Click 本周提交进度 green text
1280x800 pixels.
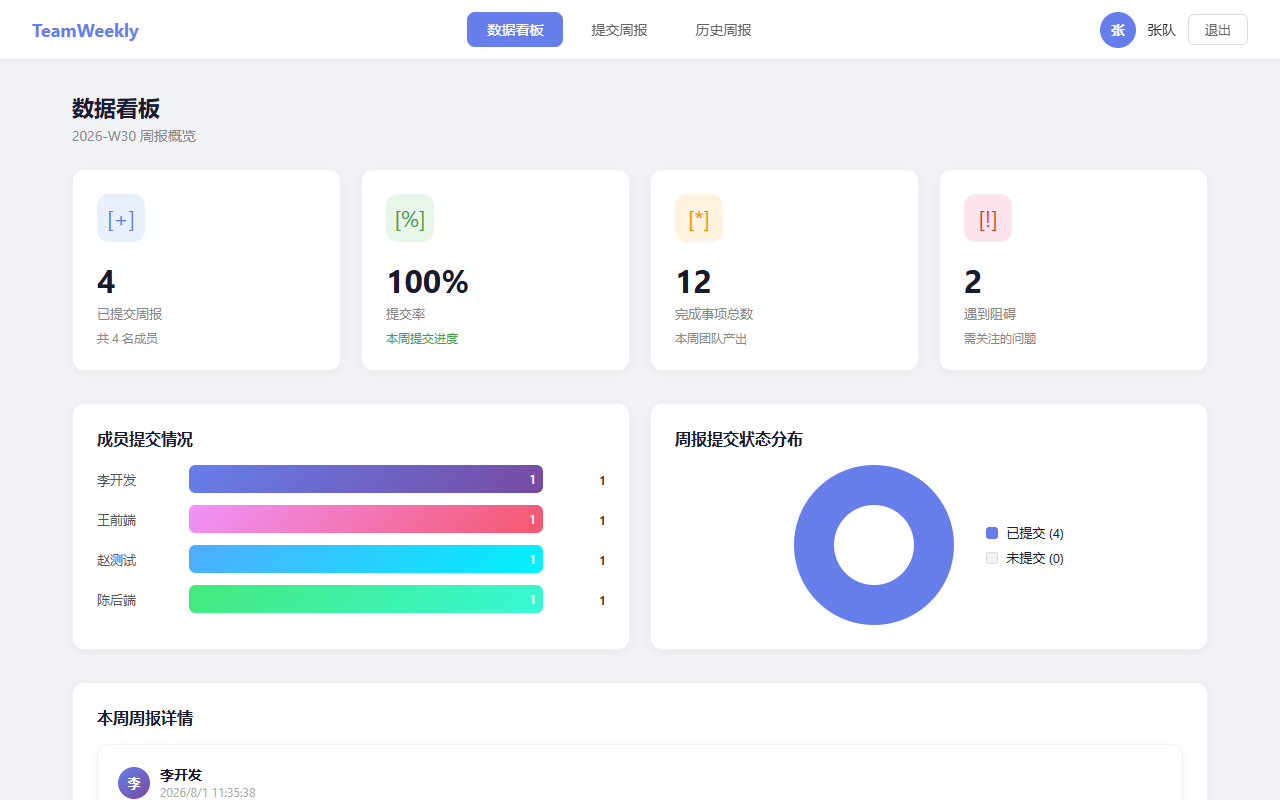[422, 339]
